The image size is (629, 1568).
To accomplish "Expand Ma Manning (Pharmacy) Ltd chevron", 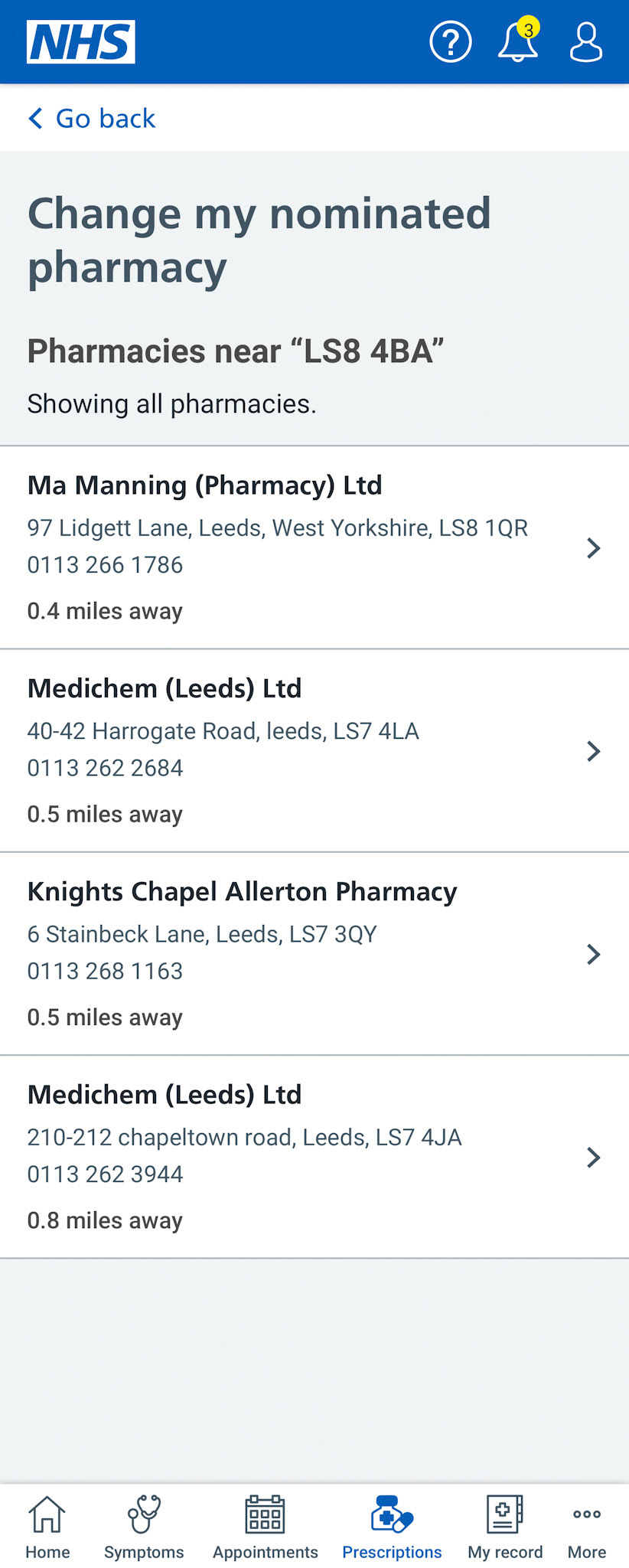I will [593, 548].
